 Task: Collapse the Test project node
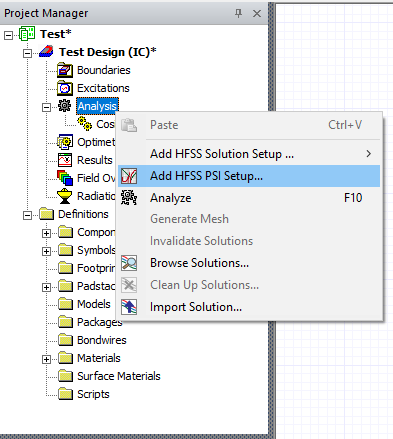9,35
